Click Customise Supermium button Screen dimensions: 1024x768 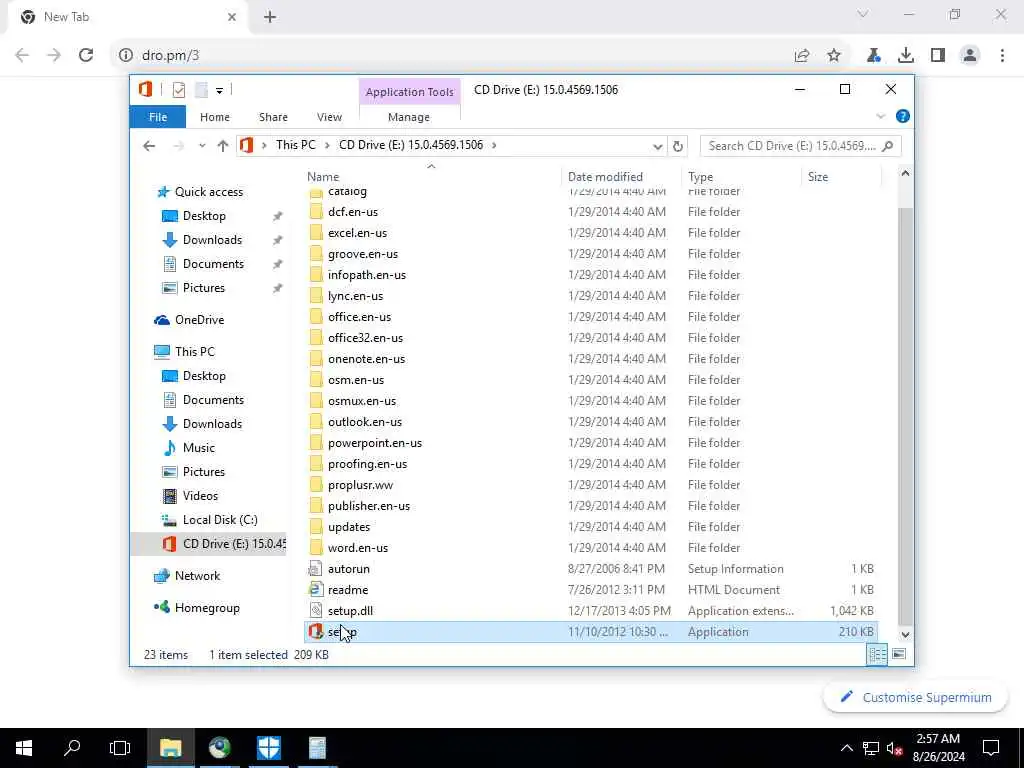[915, 697]
